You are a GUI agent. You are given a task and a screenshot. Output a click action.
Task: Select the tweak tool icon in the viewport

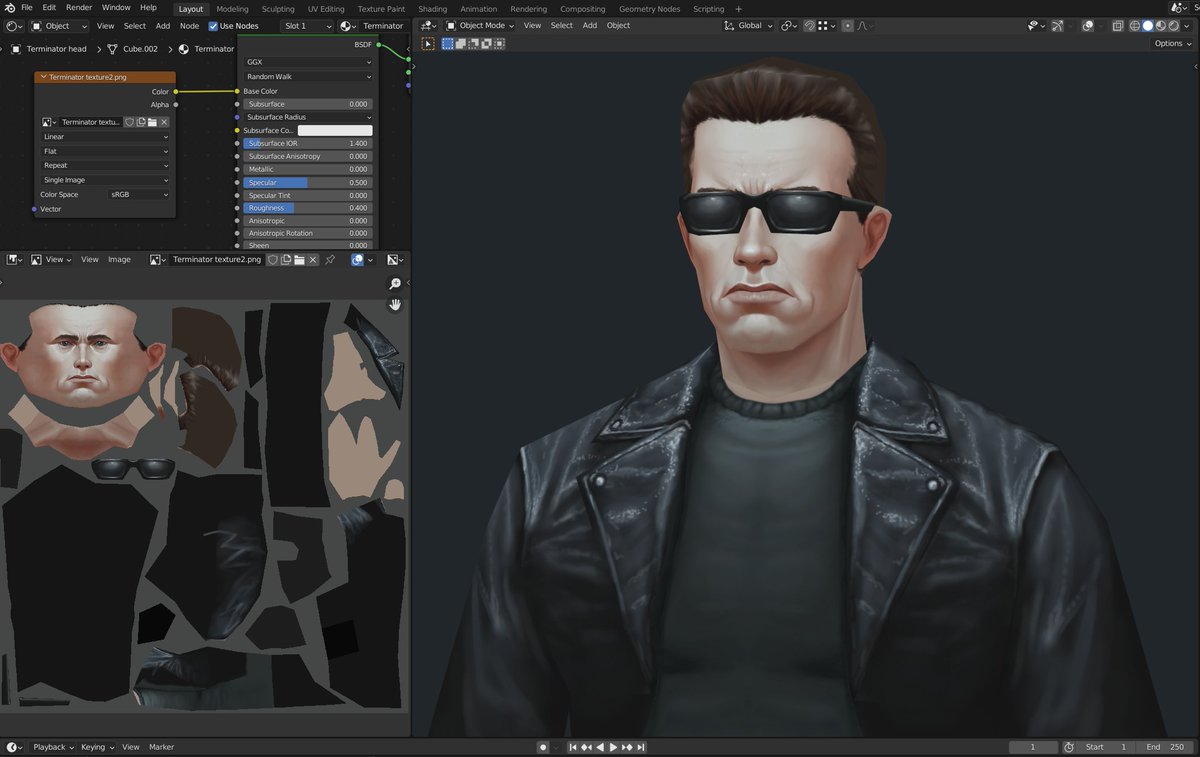click(428, 43)
